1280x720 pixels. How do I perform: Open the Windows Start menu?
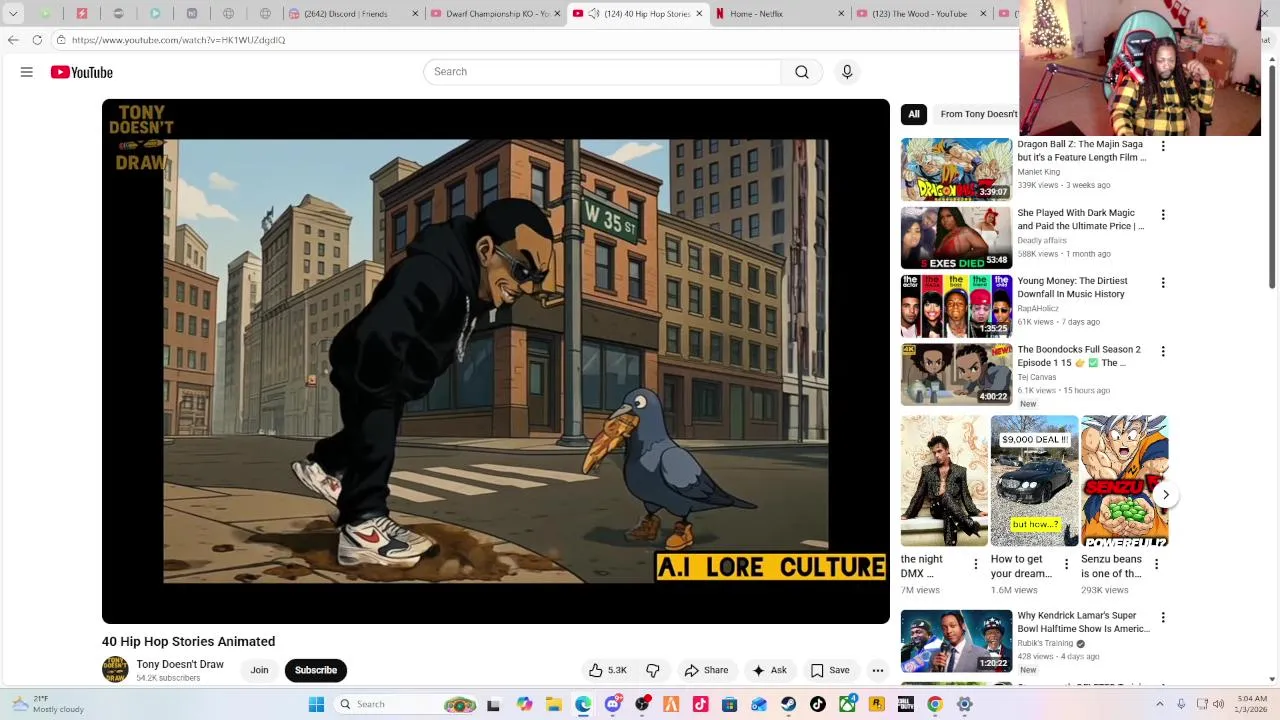[x=316, y=704]
